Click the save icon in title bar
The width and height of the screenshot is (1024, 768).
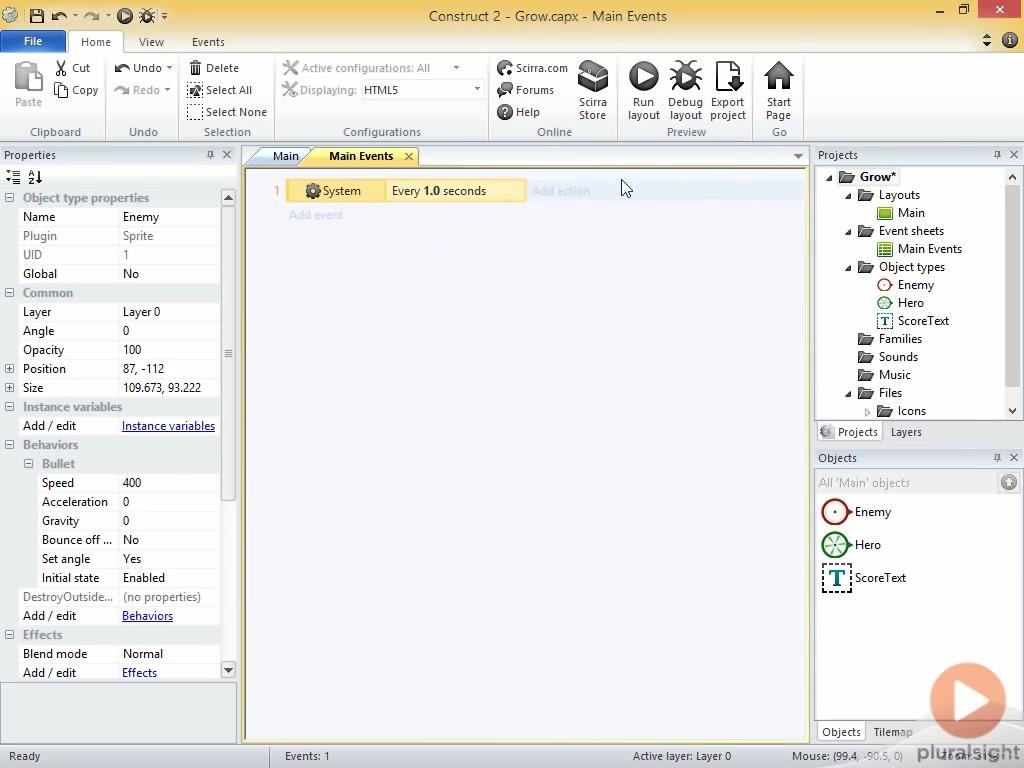[x=36, y=16]
